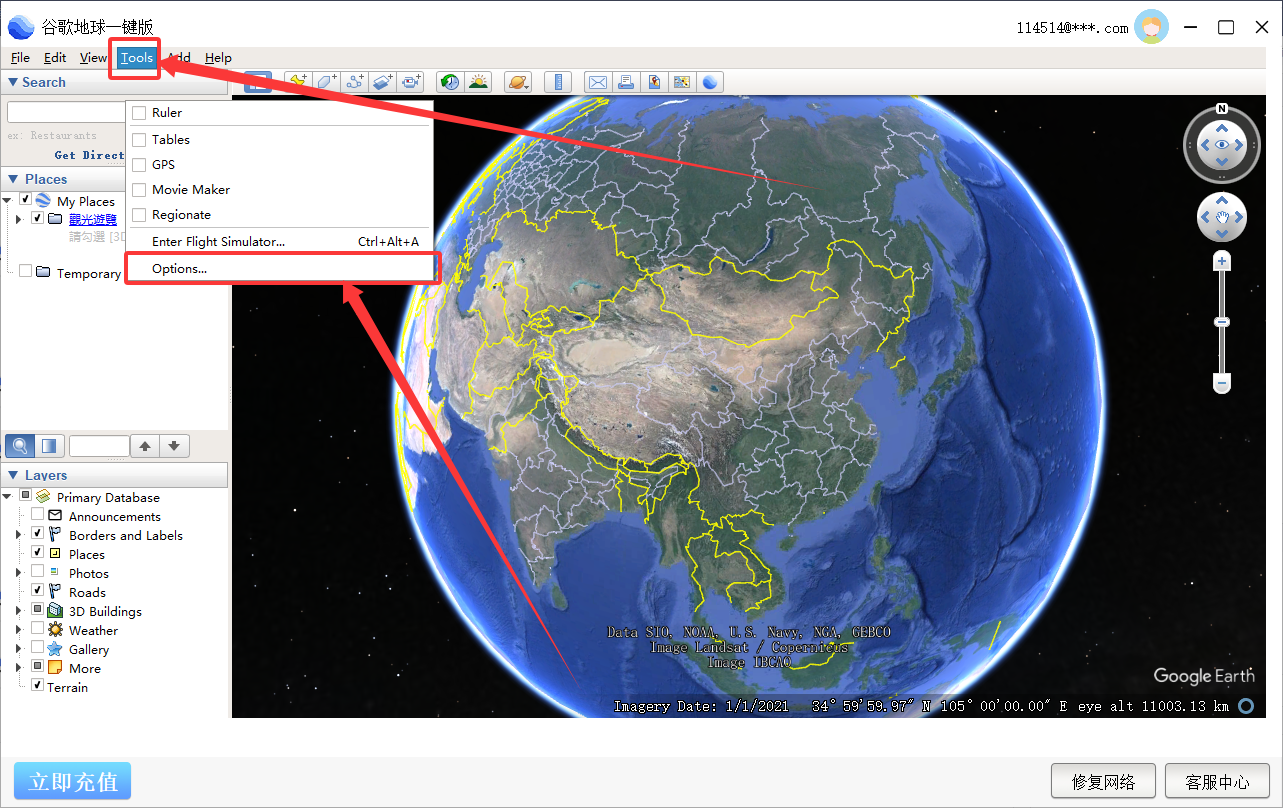
Task: Click the zoom out minus button
Action: click(1221, 383)
